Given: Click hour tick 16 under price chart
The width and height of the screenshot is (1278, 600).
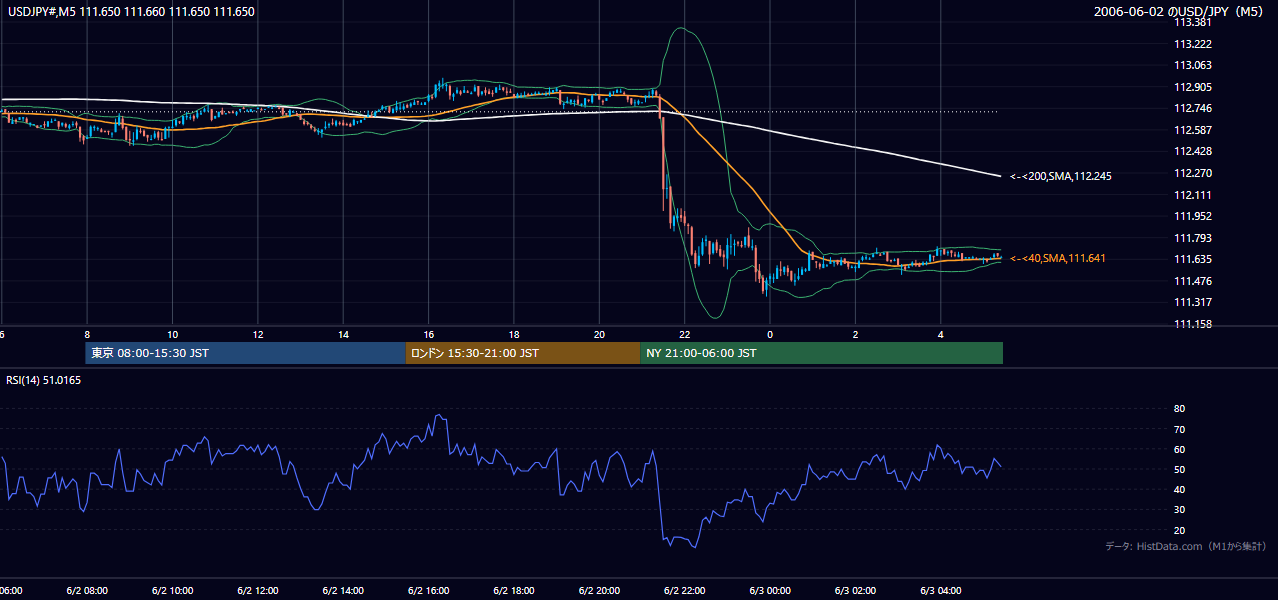Looking at the screenshot, I should pyautogui.click(x=428, y=334).
